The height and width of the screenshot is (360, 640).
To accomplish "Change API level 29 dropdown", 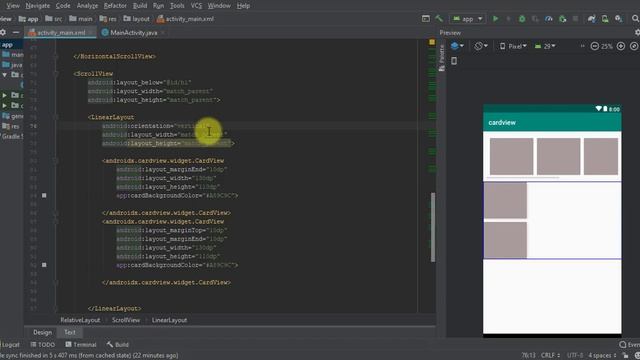I will [545, 46].
